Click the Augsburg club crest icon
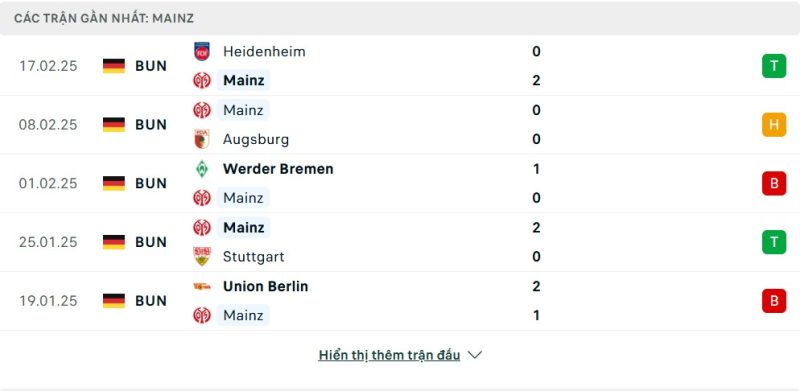This screenshot has width=800, height=391. coord(202,139)
